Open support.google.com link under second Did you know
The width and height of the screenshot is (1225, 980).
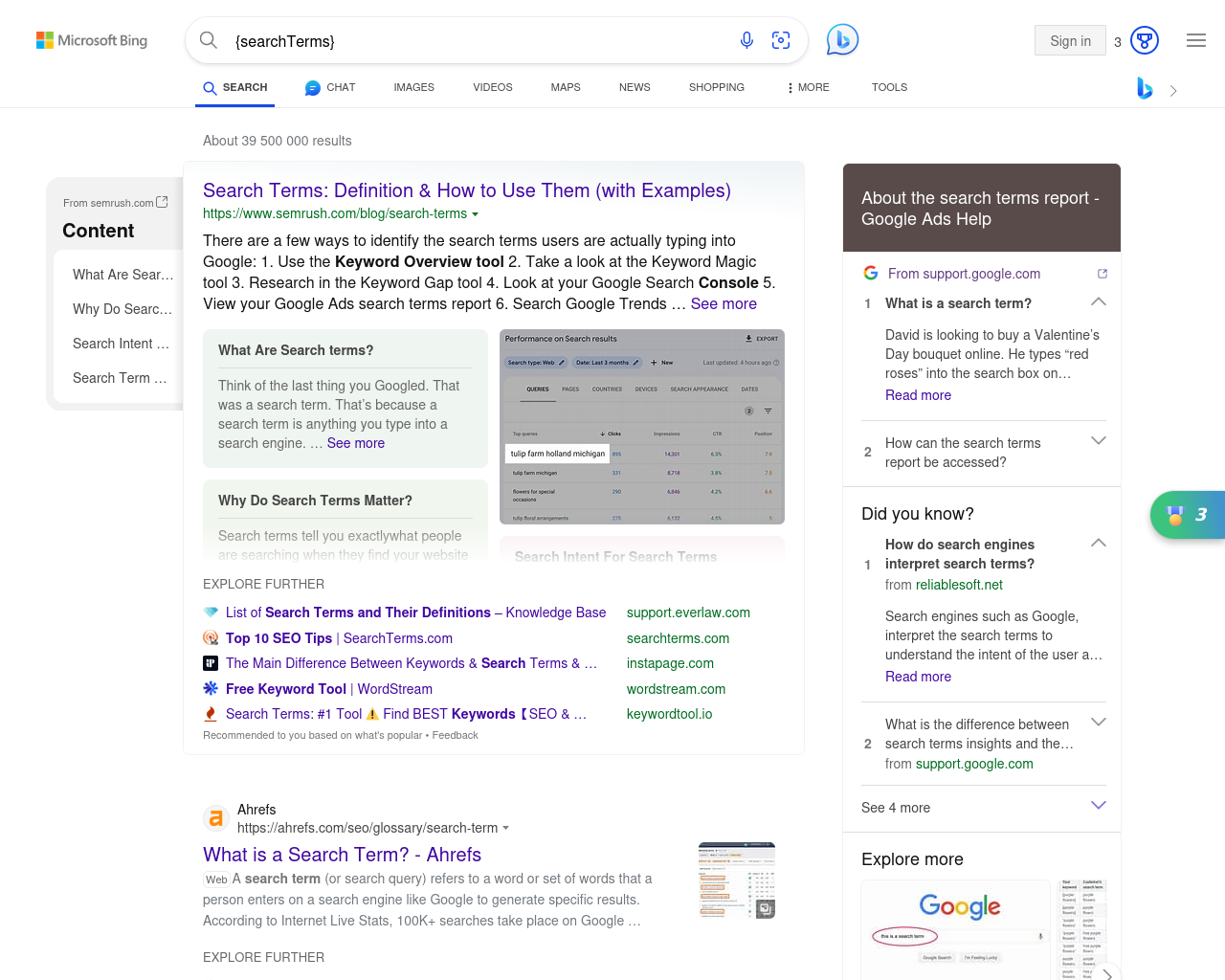(x=974, y=764)
